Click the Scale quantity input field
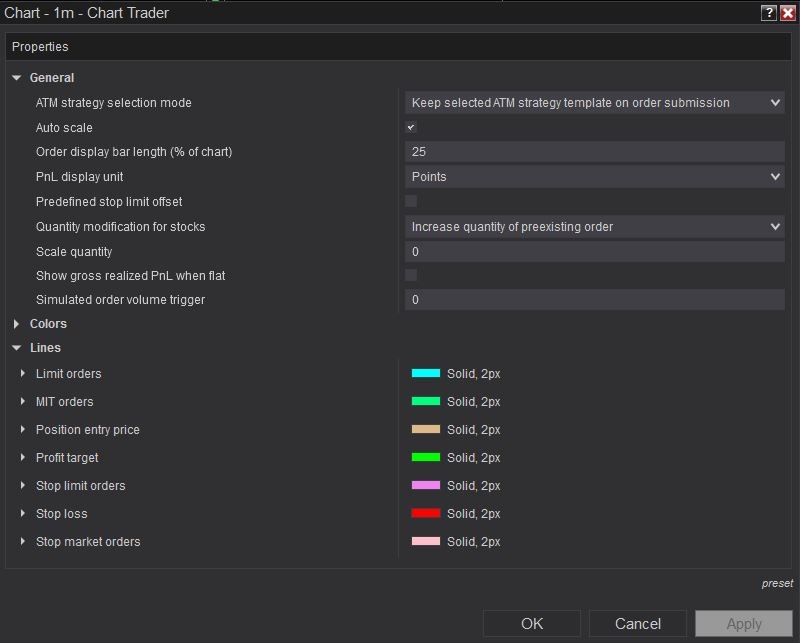 pos(594,252)
